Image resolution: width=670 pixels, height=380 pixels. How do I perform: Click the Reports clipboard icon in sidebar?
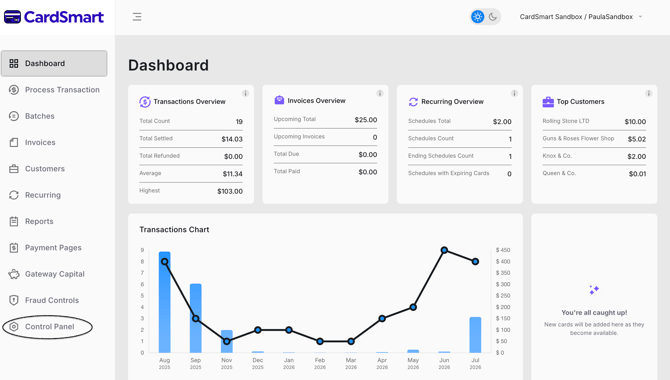coord(14,221)
